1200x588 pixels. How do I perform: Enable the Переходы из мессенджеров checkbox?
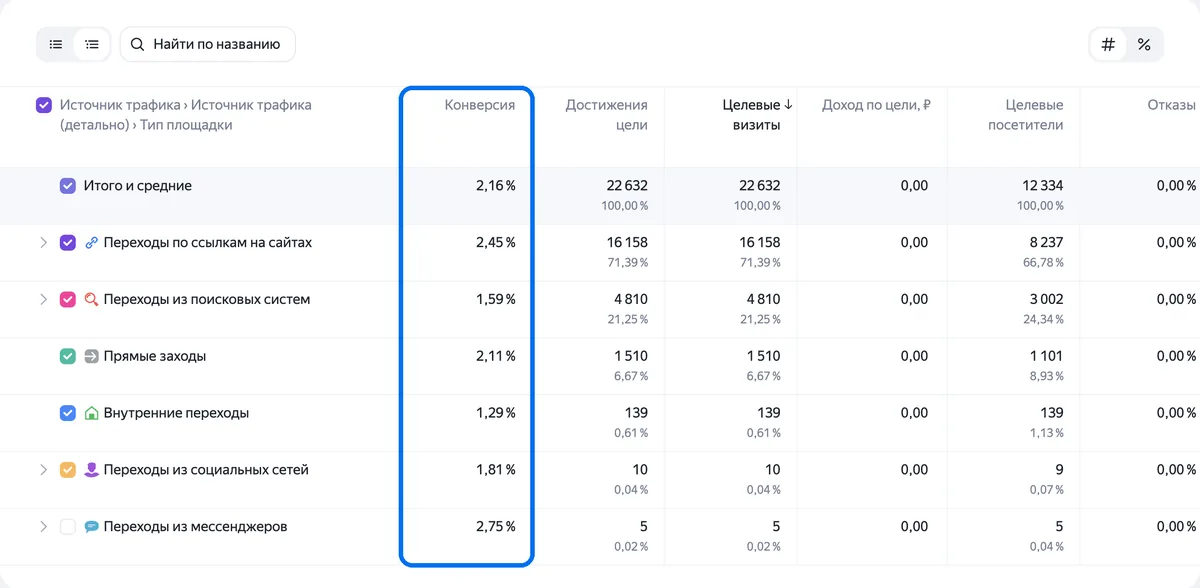(x=68, y=527)
